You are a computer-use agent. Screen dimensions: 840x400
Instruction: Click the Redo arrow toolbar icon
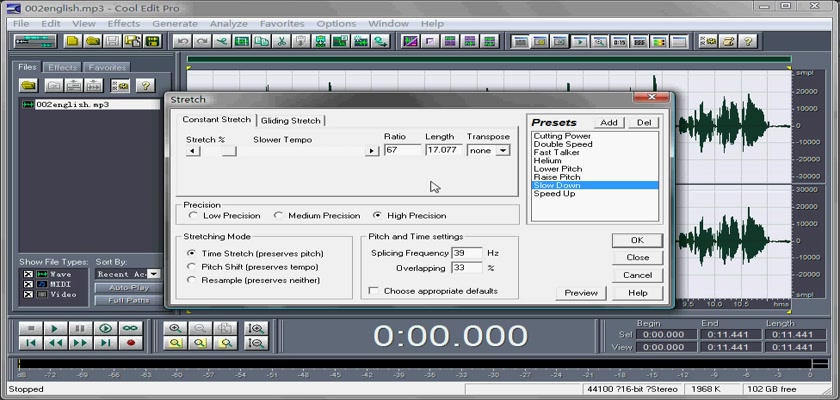tap(202, 41)
